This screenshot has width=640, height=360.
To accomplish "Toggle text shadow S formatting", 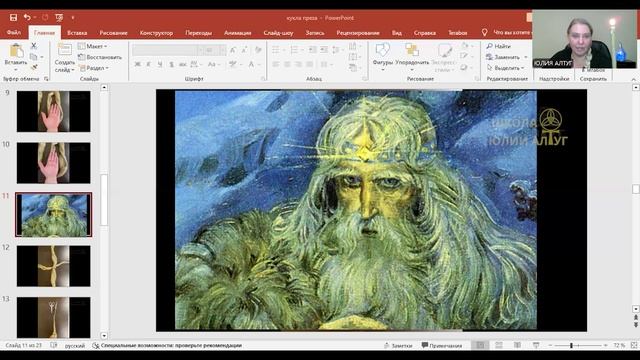I will point(171,64).
